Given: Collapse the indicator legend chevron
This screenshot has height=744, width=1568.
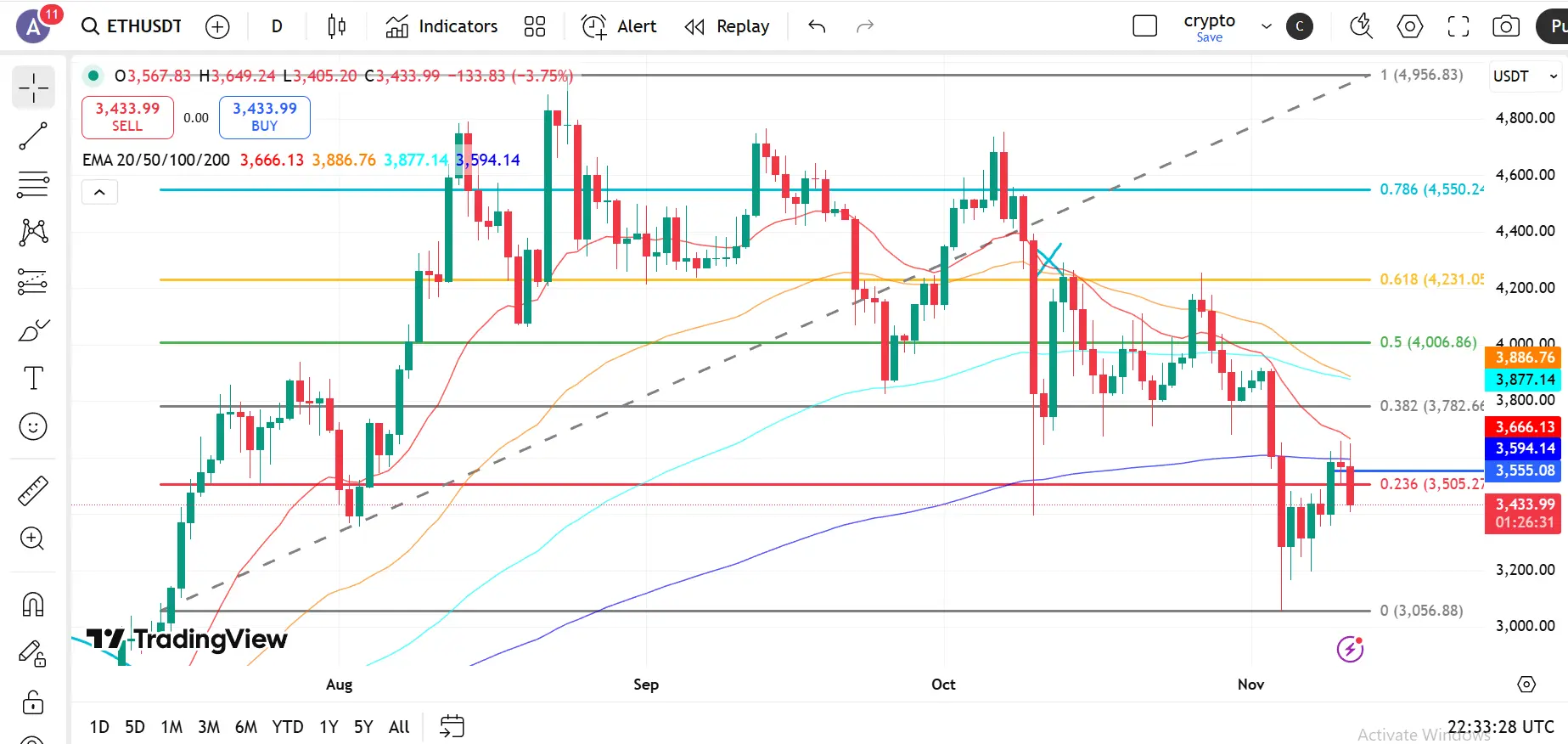Looking at the screenshot, I should (x=99, y=193).
